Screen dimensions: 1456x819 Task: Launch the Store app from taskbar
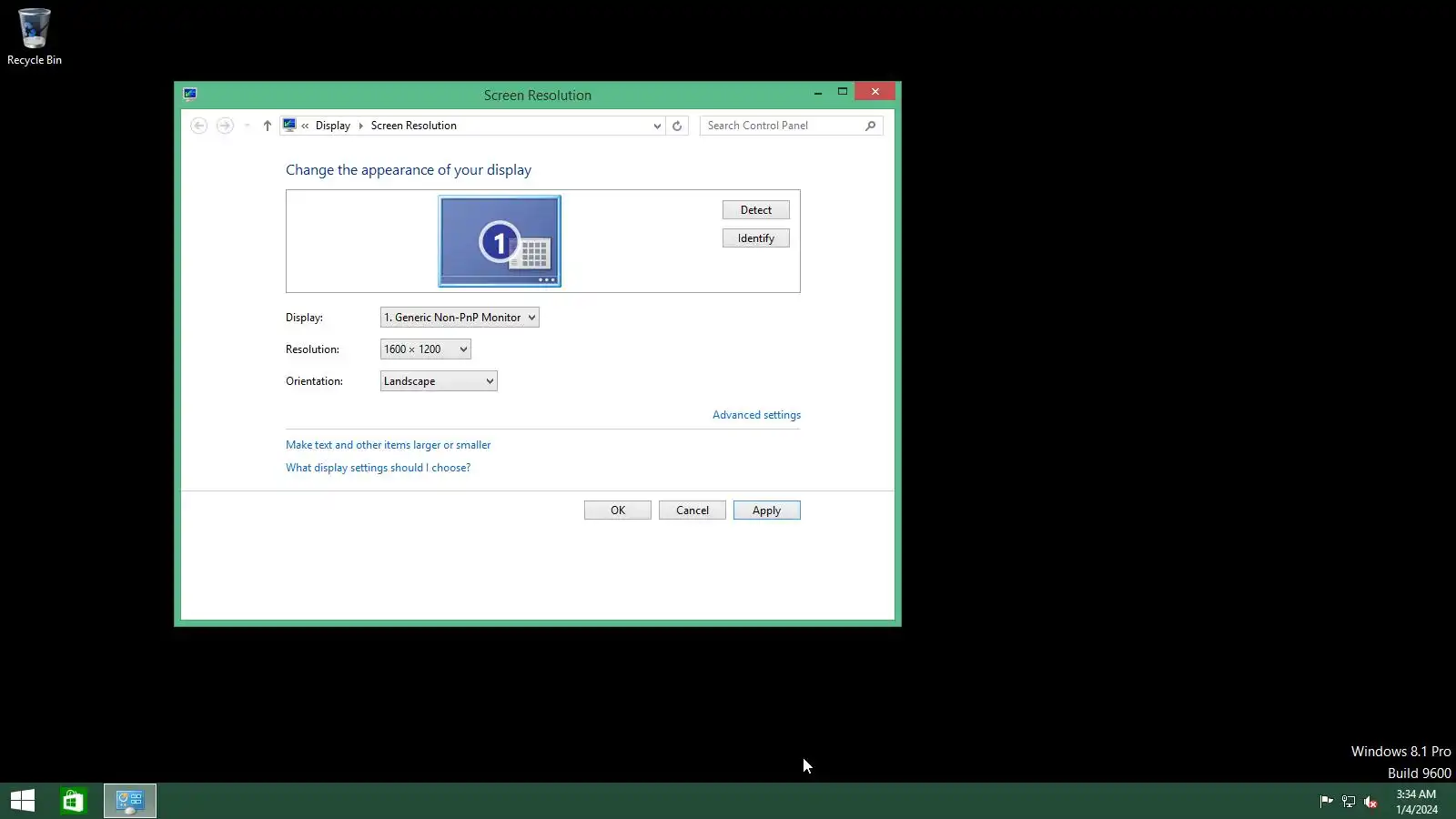tap(73, 801)
